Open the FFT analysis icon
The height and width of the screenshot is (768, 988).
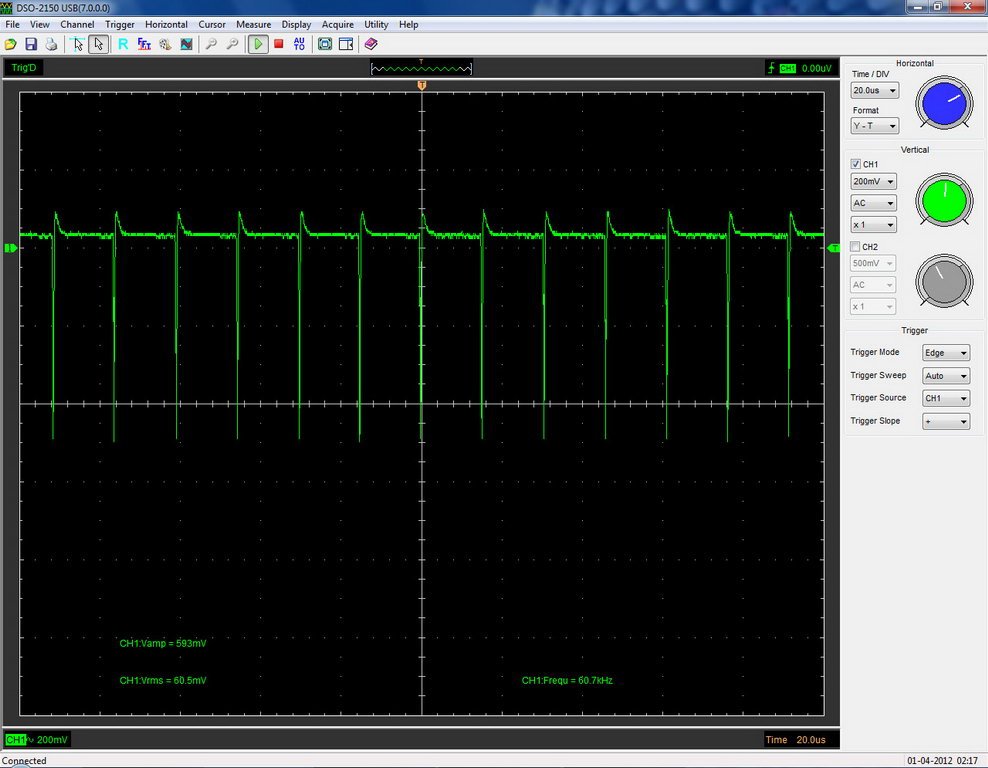click(144, 44)
